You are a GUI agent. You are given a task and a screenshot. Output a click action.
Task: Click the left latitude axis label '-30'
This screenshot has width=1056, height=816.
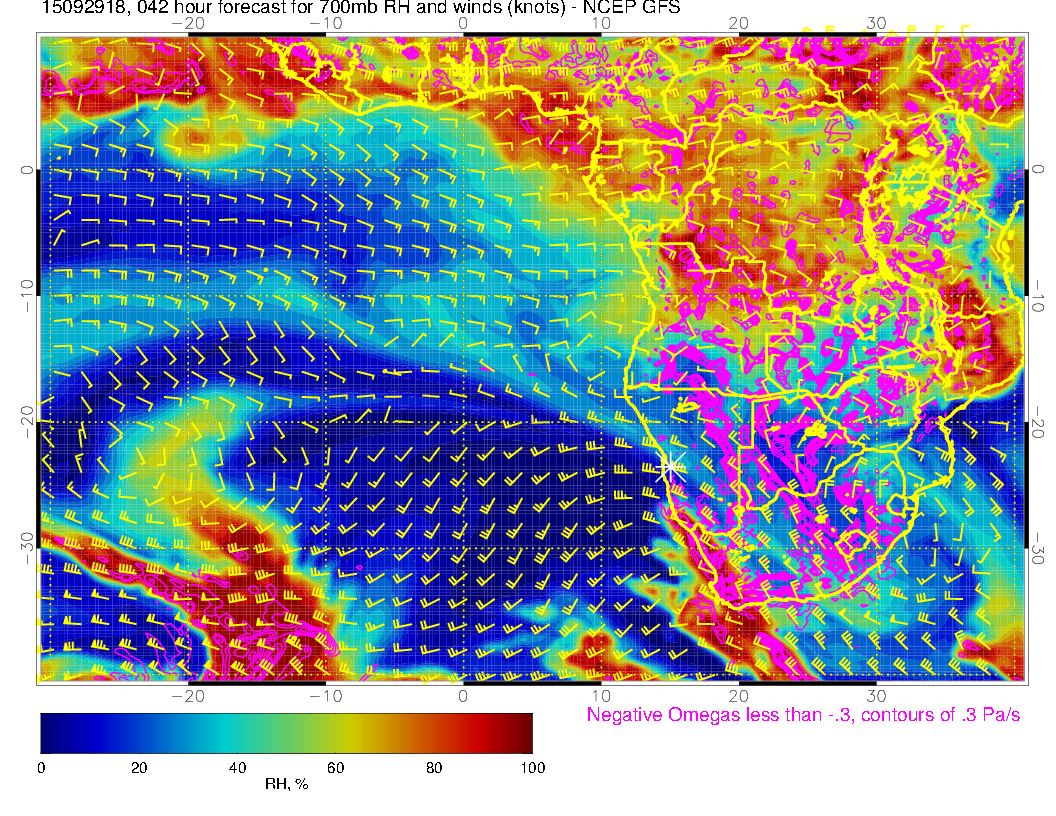(x=27, y=548)
